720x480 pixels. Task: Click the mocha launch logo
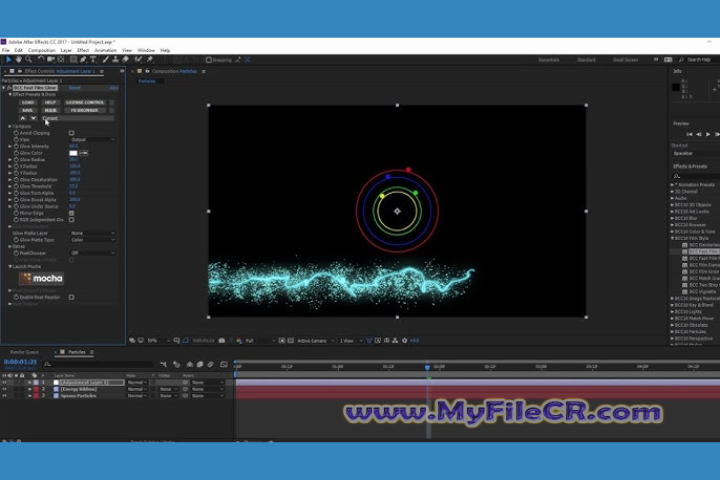tap(41, 278)
